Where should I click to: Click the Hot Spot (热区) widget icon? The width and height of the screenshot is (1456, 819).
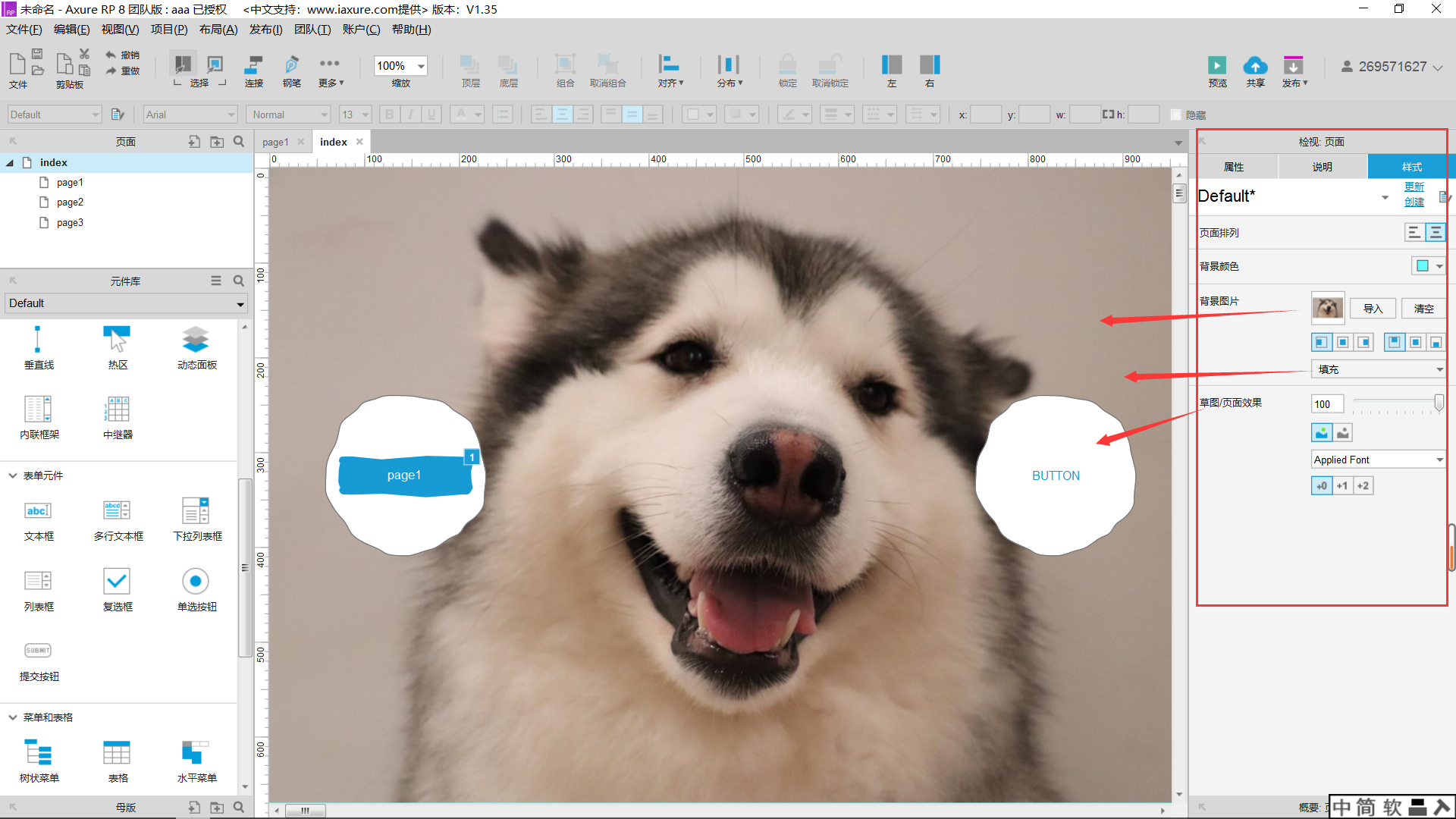pos(118,340)
